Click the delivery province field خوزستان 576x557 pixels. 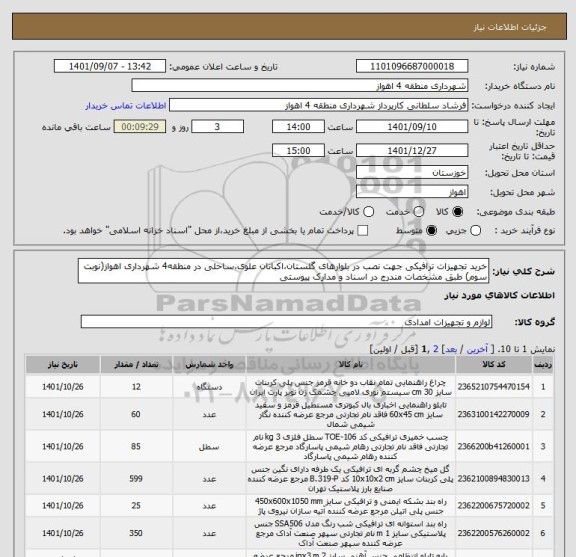click(412, 173)
